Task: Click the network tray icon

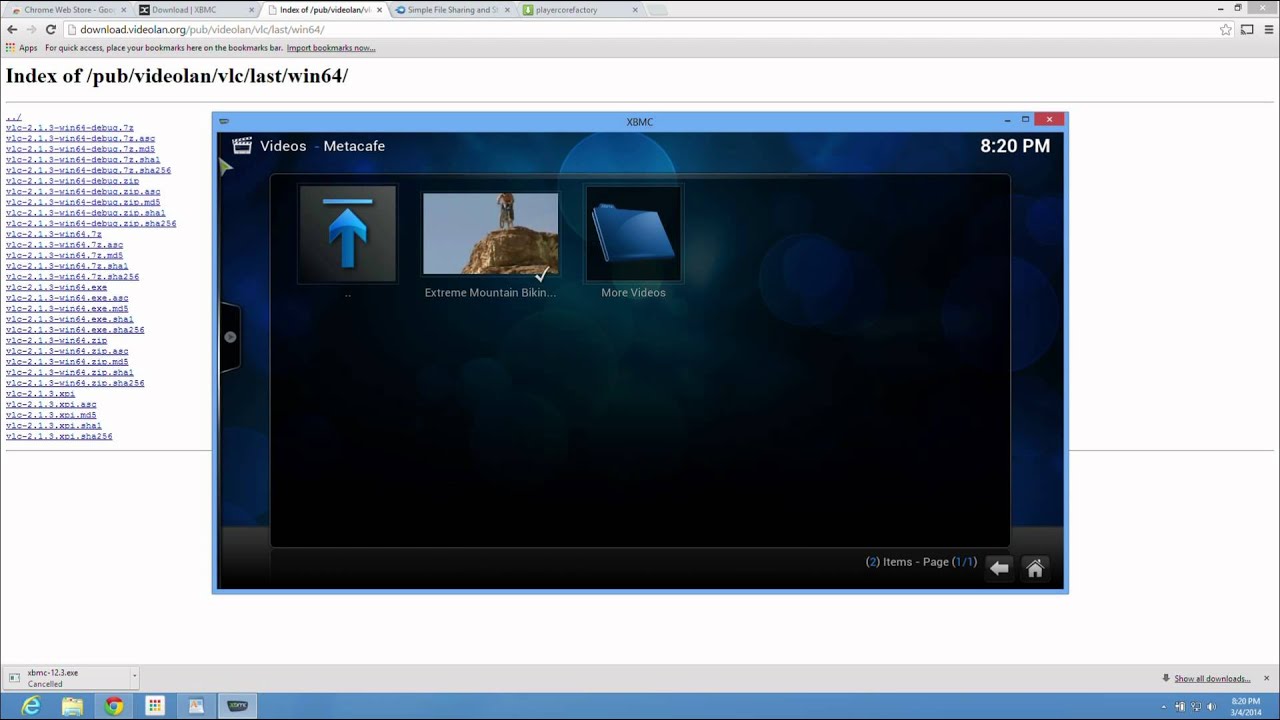Action: 1195,707
